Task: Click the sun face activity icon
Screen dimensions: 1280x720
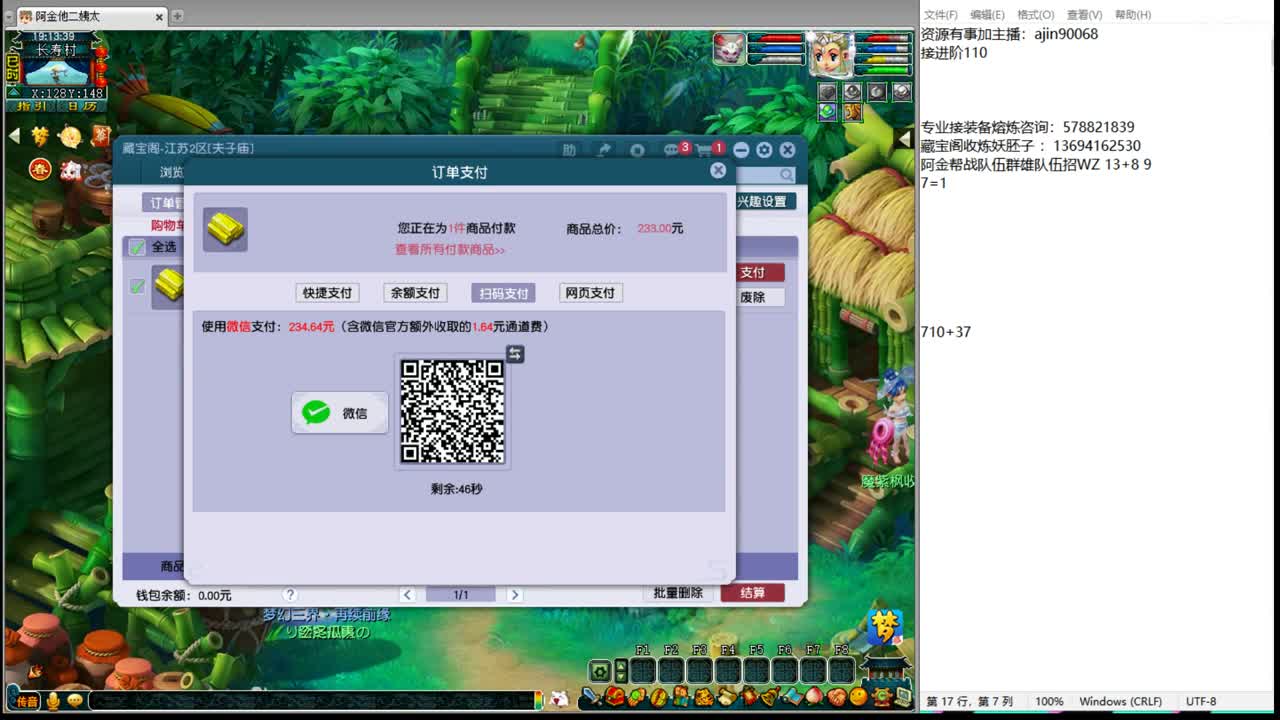Action: [x=70, y=136]
